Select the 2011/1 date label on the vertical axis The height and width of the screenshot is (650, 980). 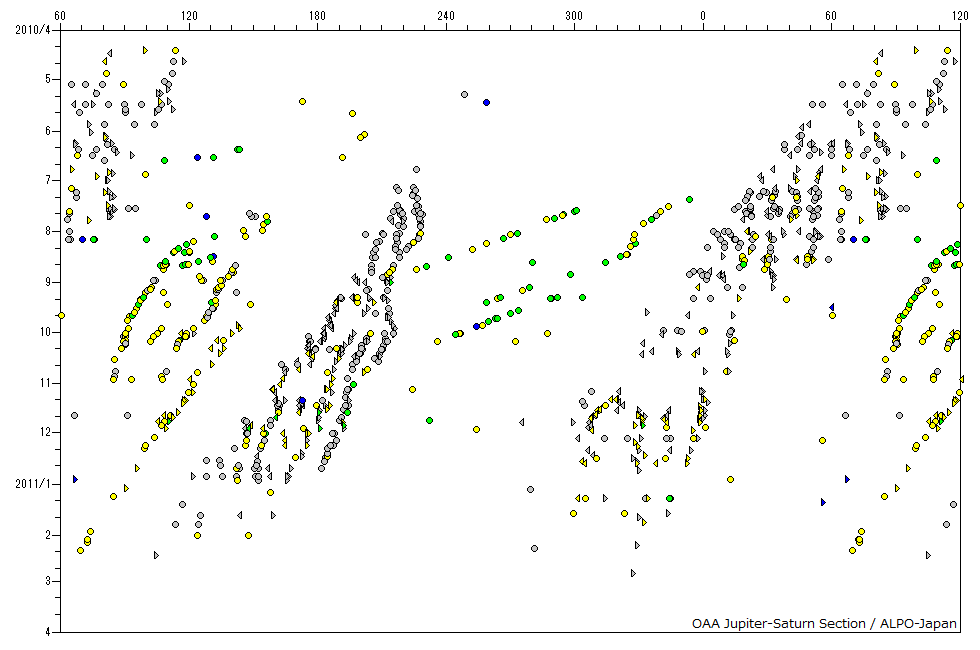pyautogui.click(x=32, y=484)
